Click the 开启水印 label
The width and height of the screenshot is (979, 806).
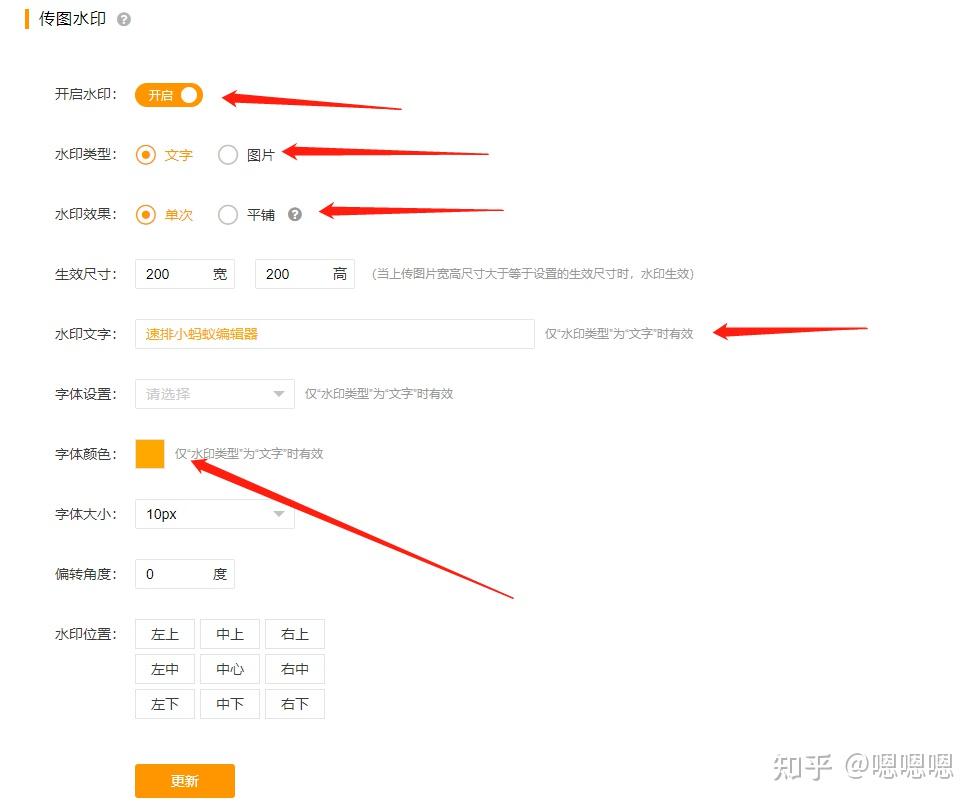point(86,94)
